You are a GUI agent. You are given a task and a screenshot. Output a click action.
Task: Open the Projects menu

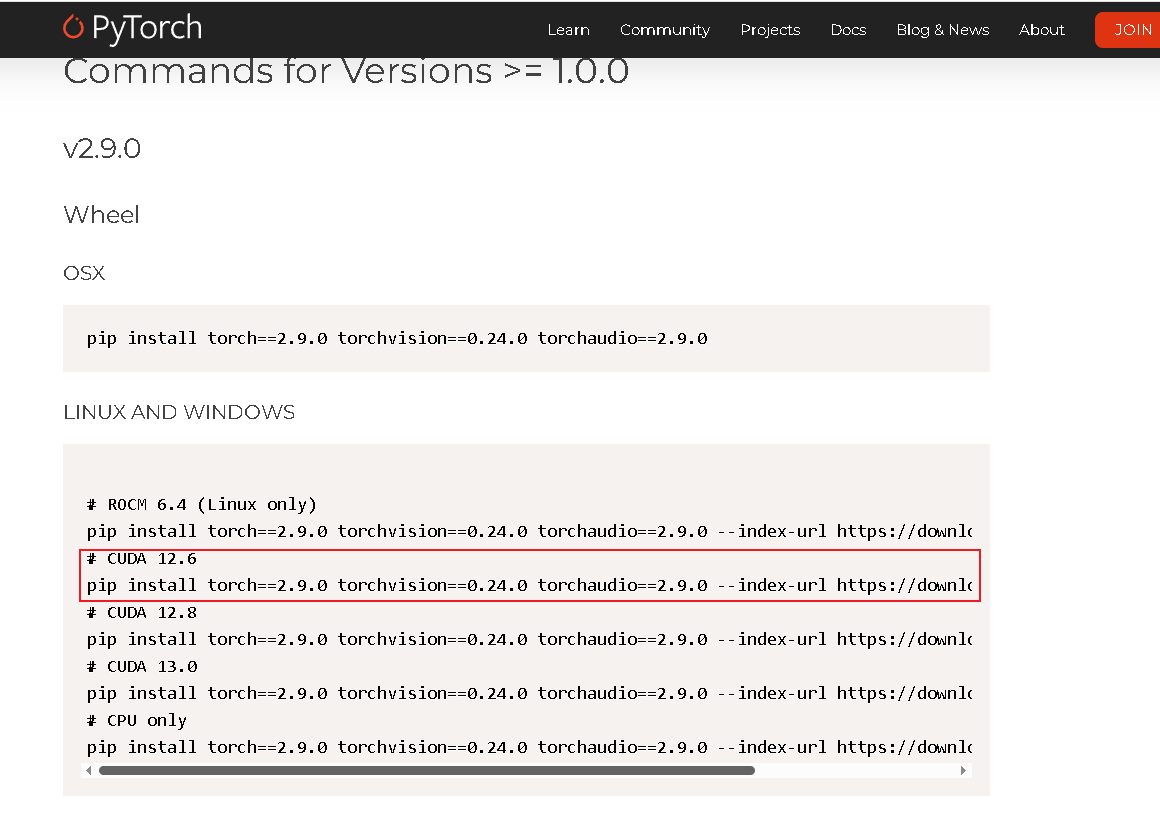(770, 30)
